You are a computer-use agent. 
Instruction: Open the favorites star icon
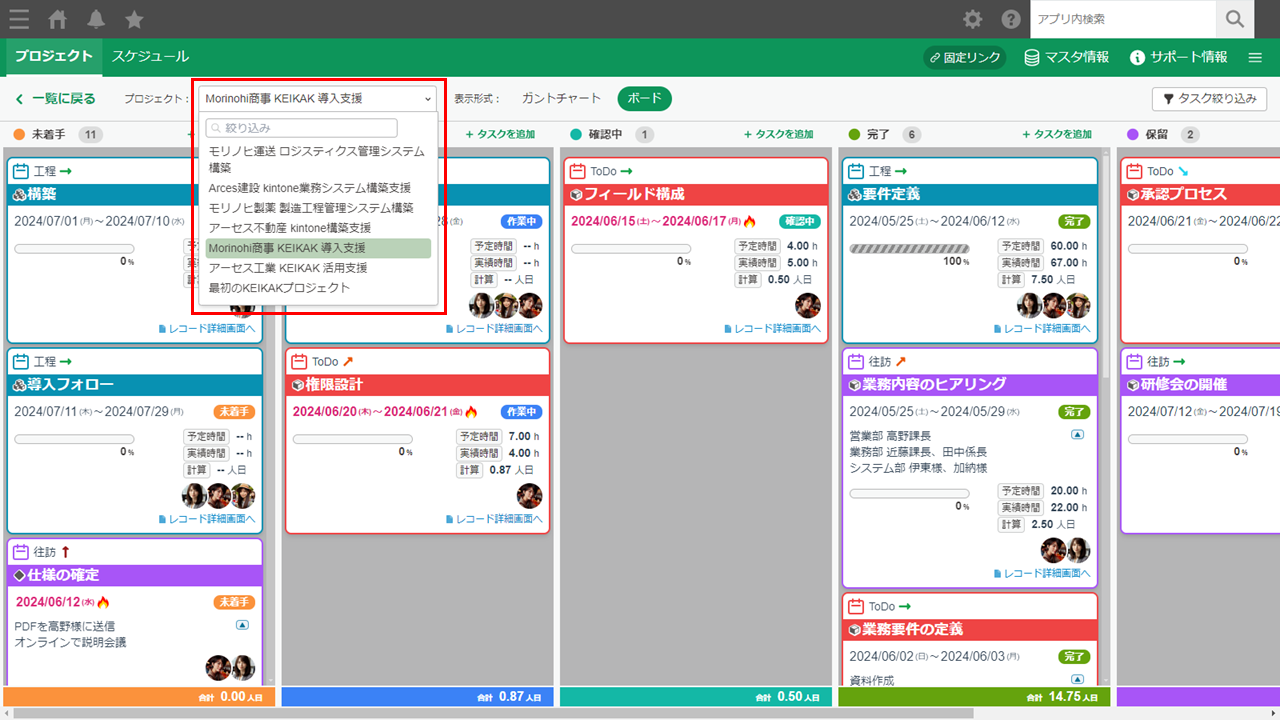pos(134,19)
